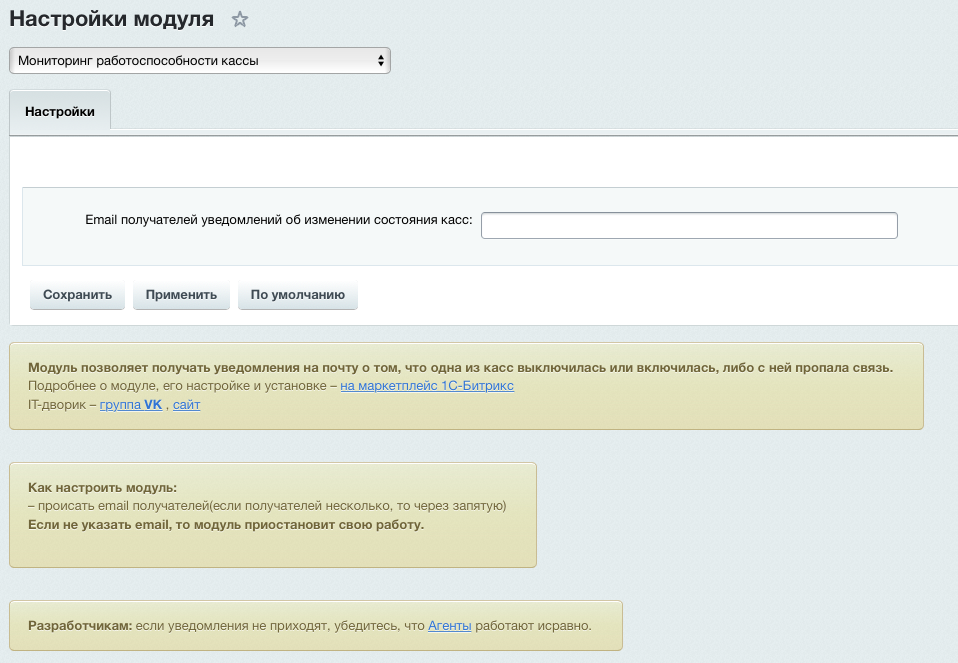Click the dropdown arrows on module selector

pos(380,61)
